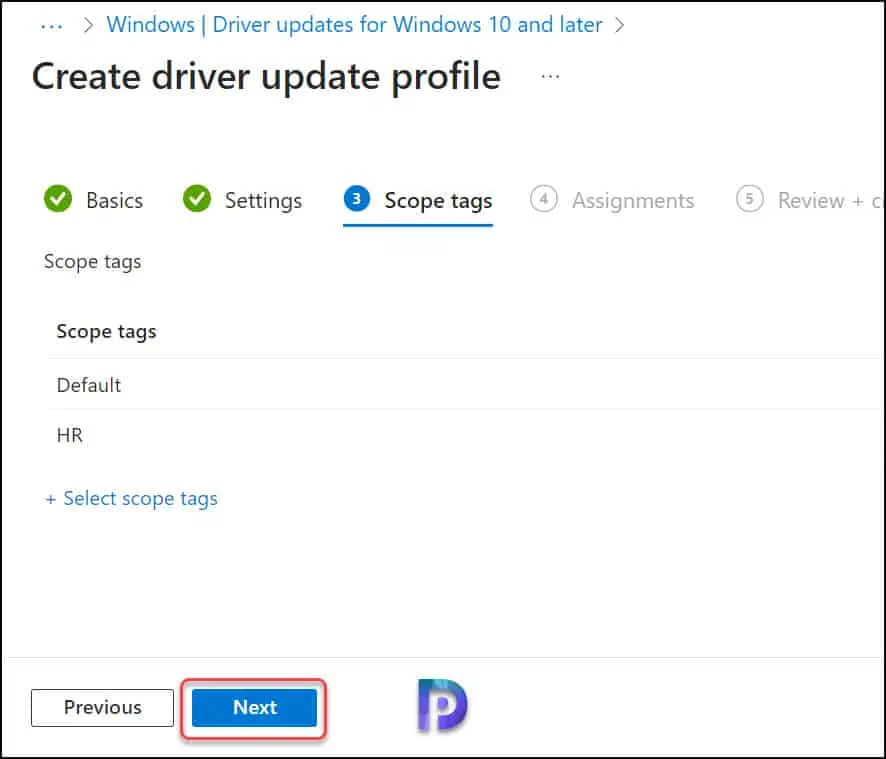
Task: Click the Scope tags column header
Action: click(x=106, y=331)
